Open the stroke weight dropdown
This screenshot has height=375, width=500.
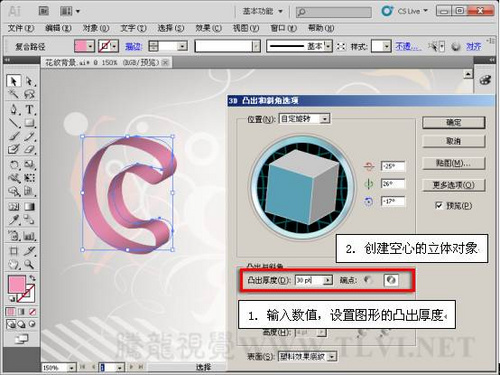click(182, 46)
